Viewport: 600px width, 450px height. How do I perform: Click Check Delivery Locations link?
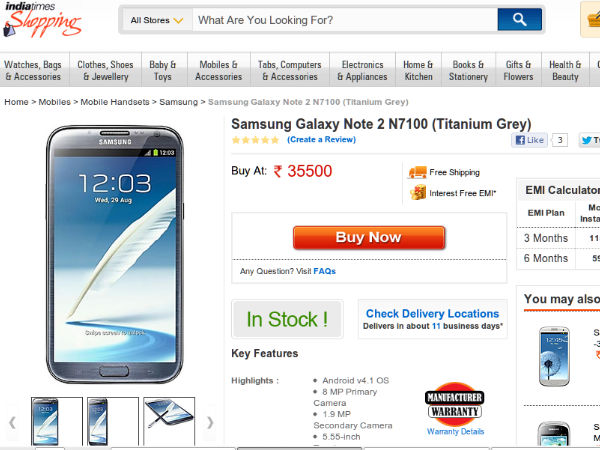pos(432,313)
